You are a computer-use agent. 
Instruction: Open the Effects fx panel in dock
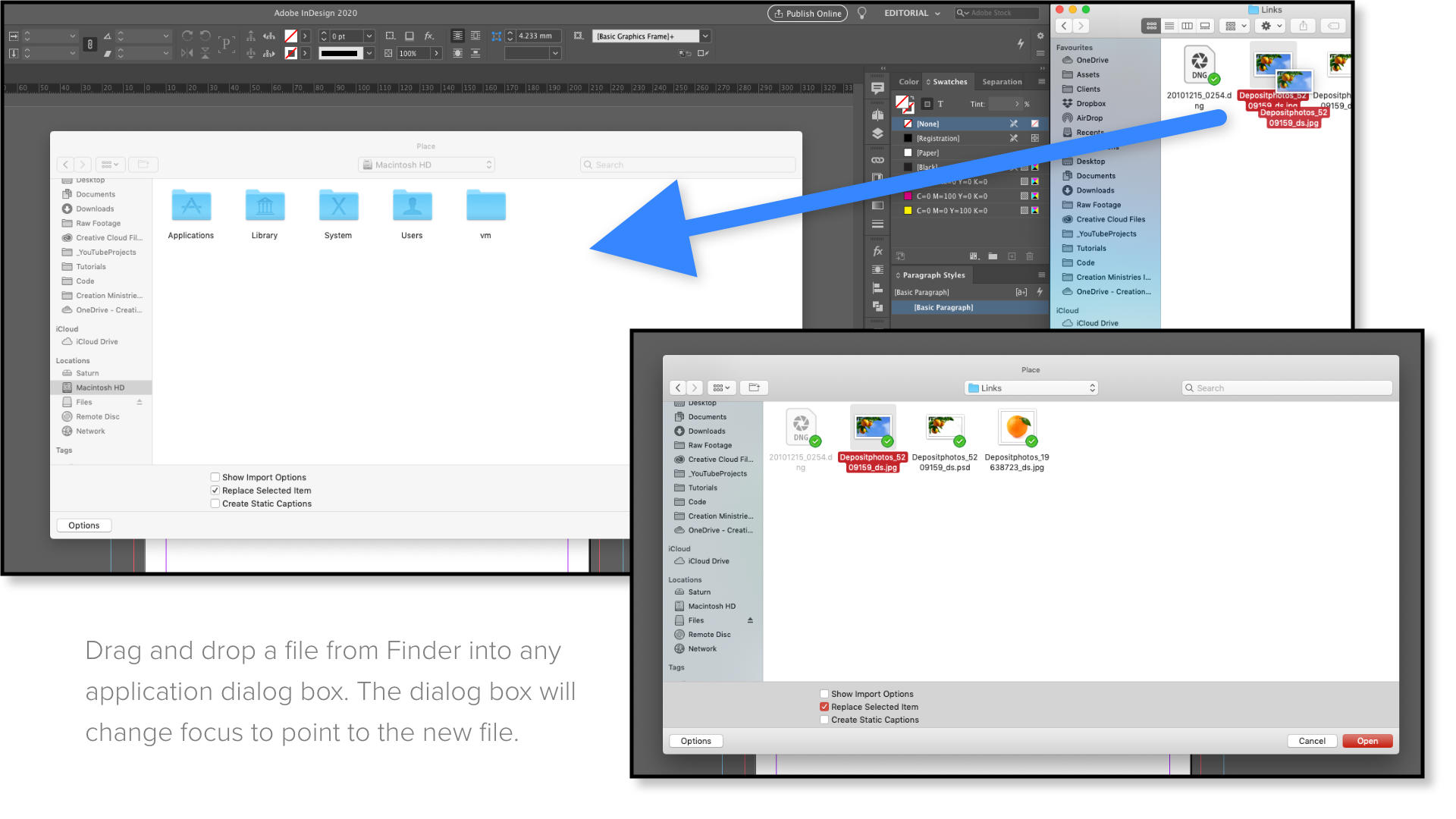(877, 251)
